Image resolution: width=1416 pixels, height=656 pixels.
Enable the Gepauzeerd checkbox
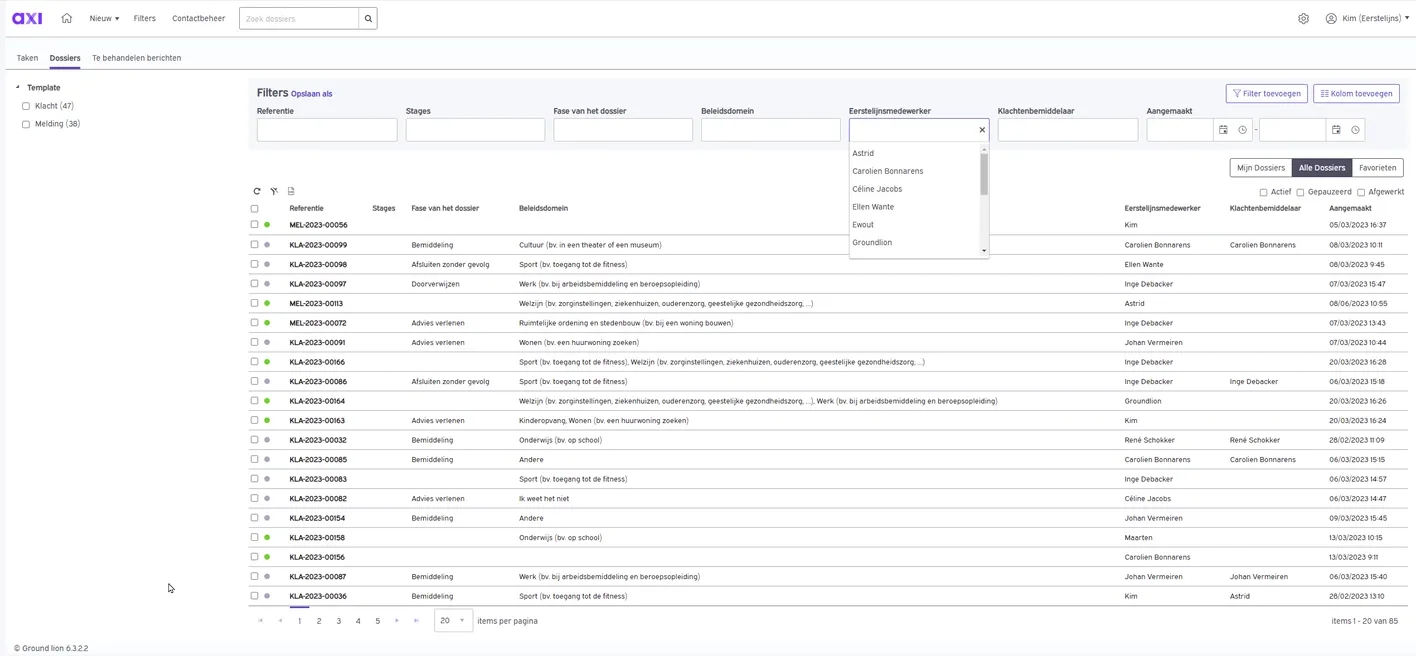(1300, 192)
